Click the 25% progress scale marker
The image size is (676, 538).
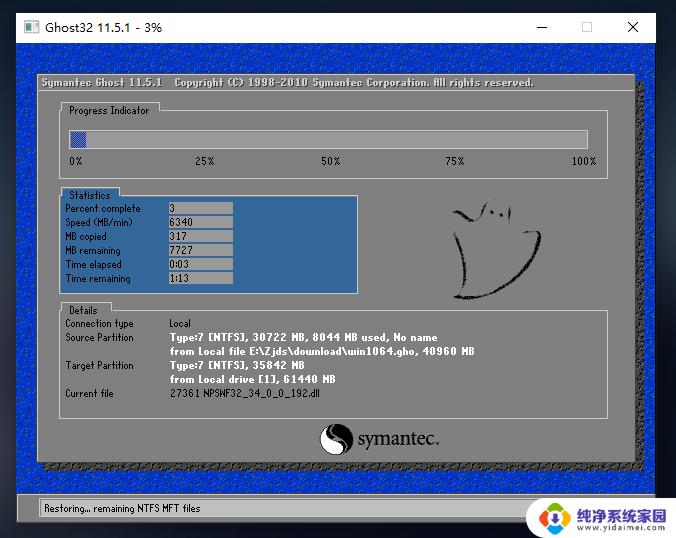point(204,161)
